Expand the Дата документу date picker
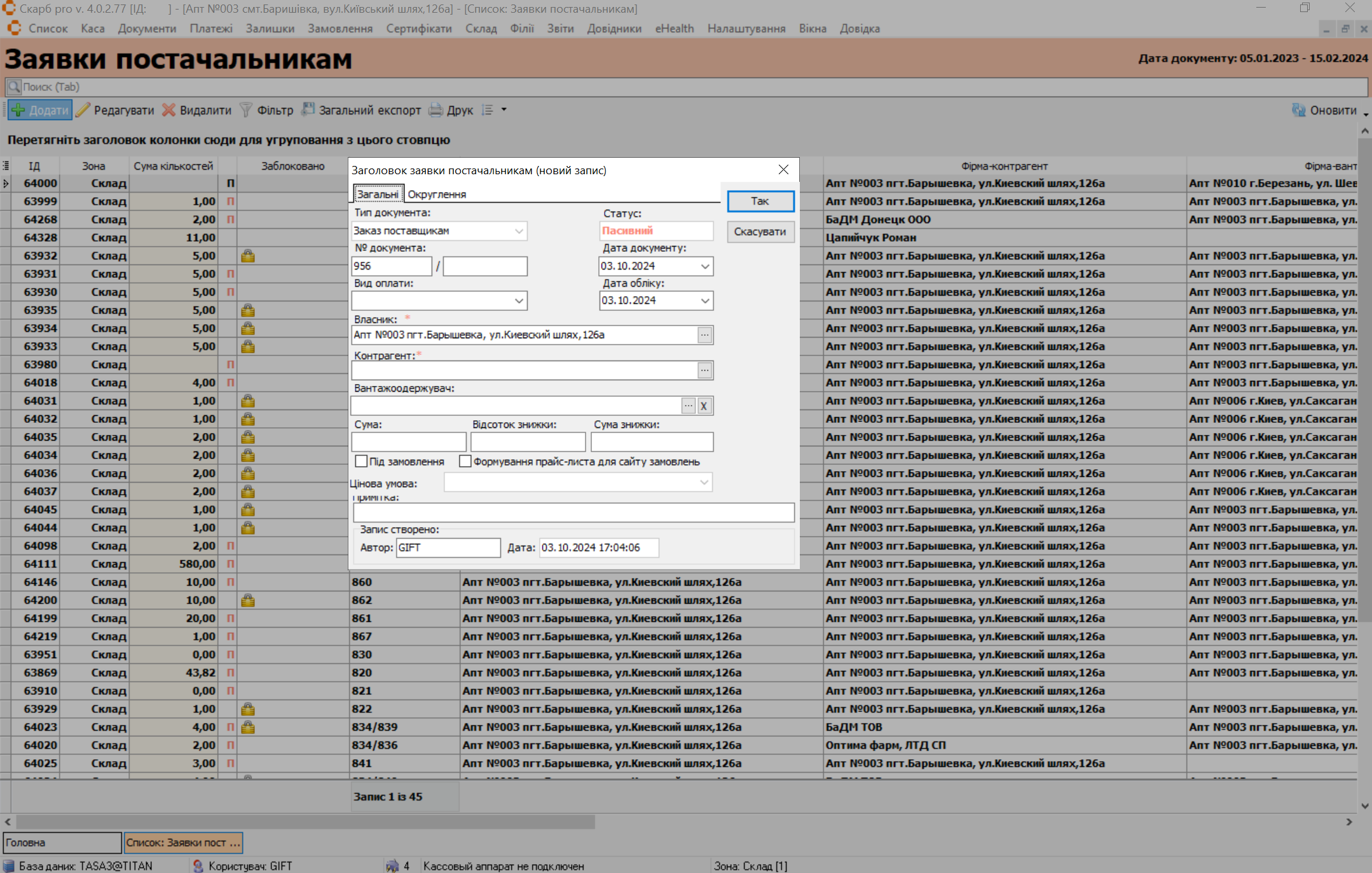This screenshot has width=1372, height=873. pos(704,266)
